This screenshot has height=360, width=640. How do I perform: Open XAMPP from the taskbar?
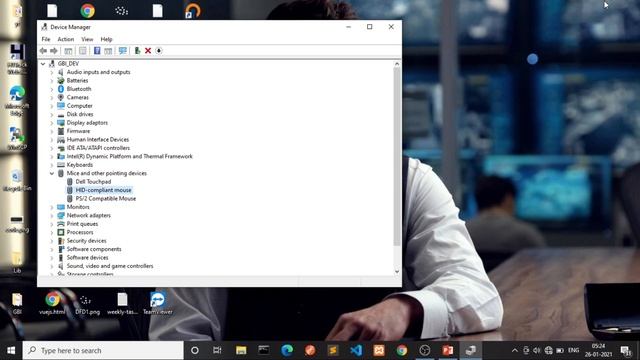tap(379, 350)
